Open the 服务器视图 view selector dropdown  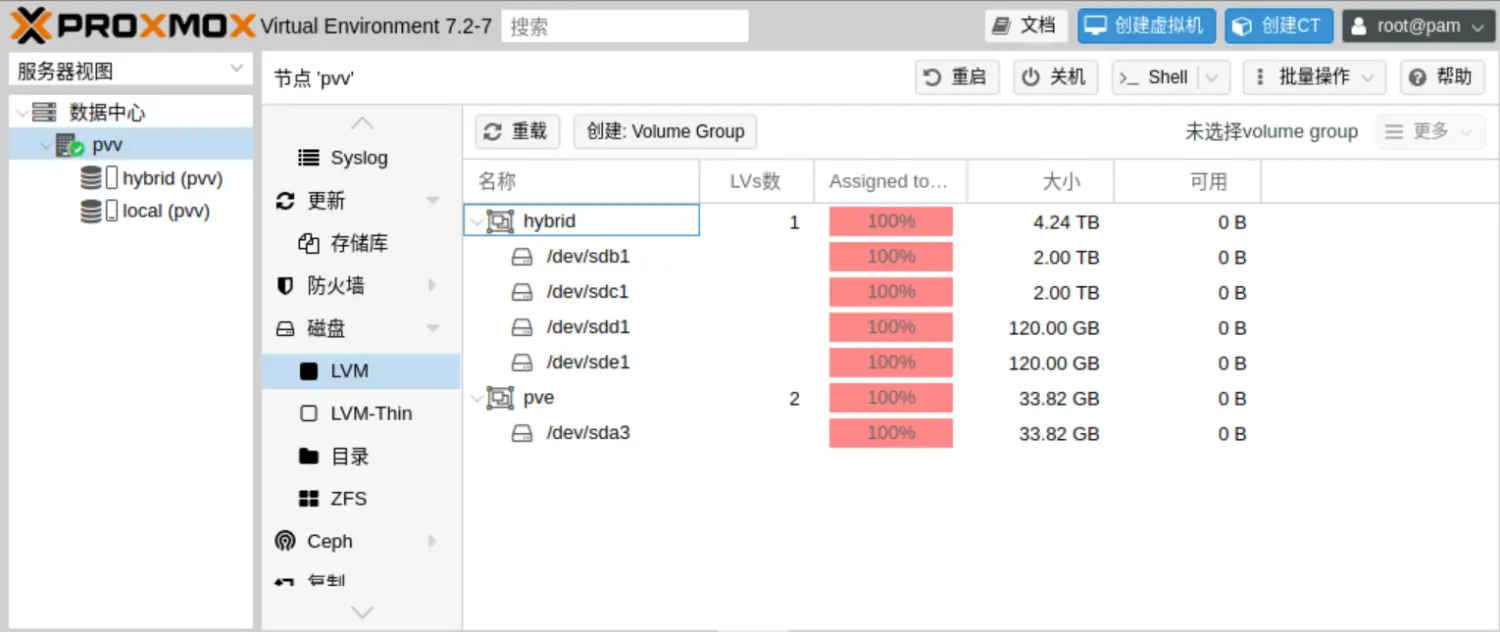(x=130, y=71)
